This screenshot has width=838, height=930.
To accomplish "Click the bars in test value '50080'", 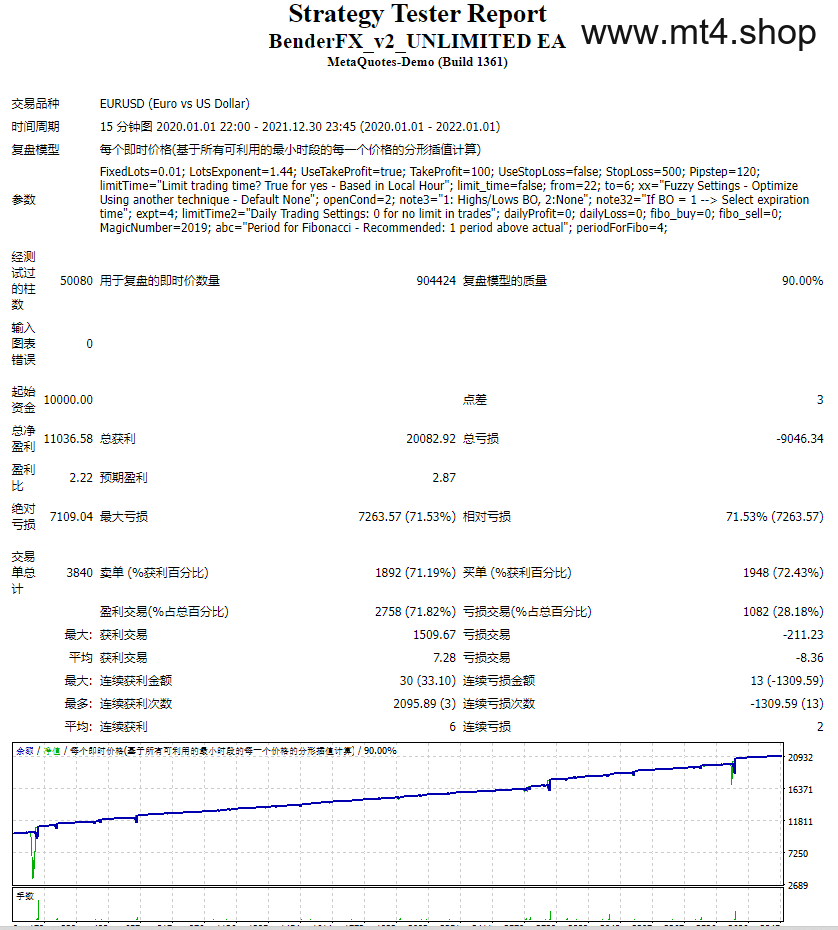I will tap(76, 281).
